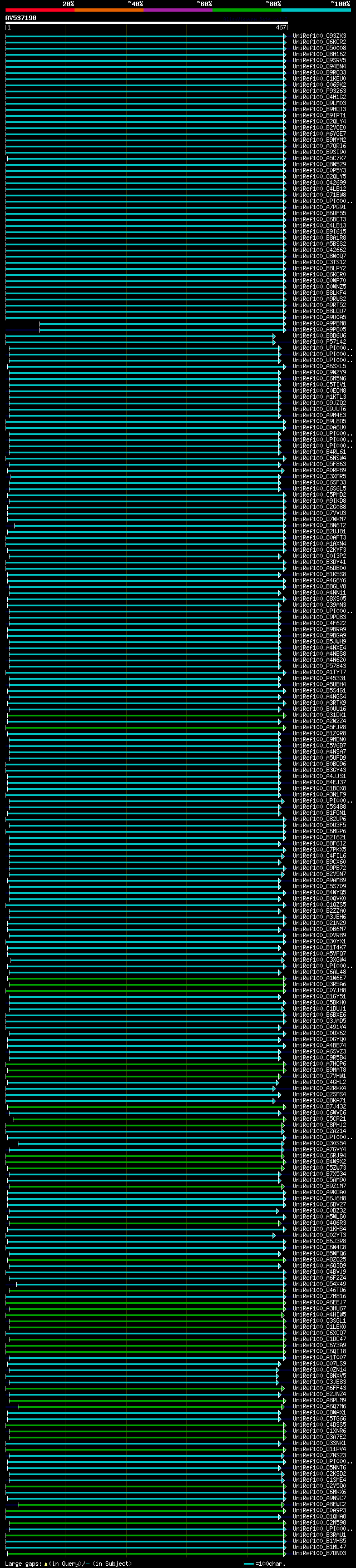Select hit UniRef100_A5BSS2
Screen dimensions: 356x1568
319,244
